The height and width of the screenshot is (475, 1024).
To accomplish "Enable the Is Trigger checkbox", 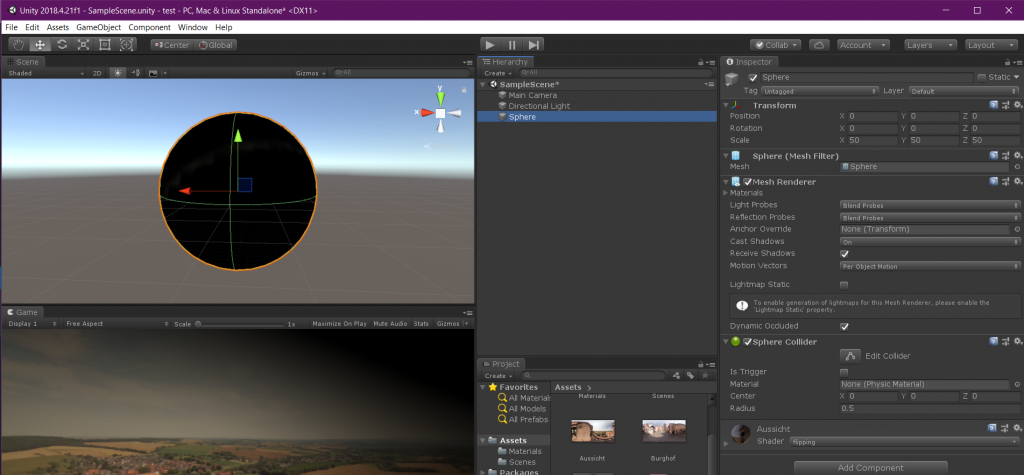I will point(844,372).
